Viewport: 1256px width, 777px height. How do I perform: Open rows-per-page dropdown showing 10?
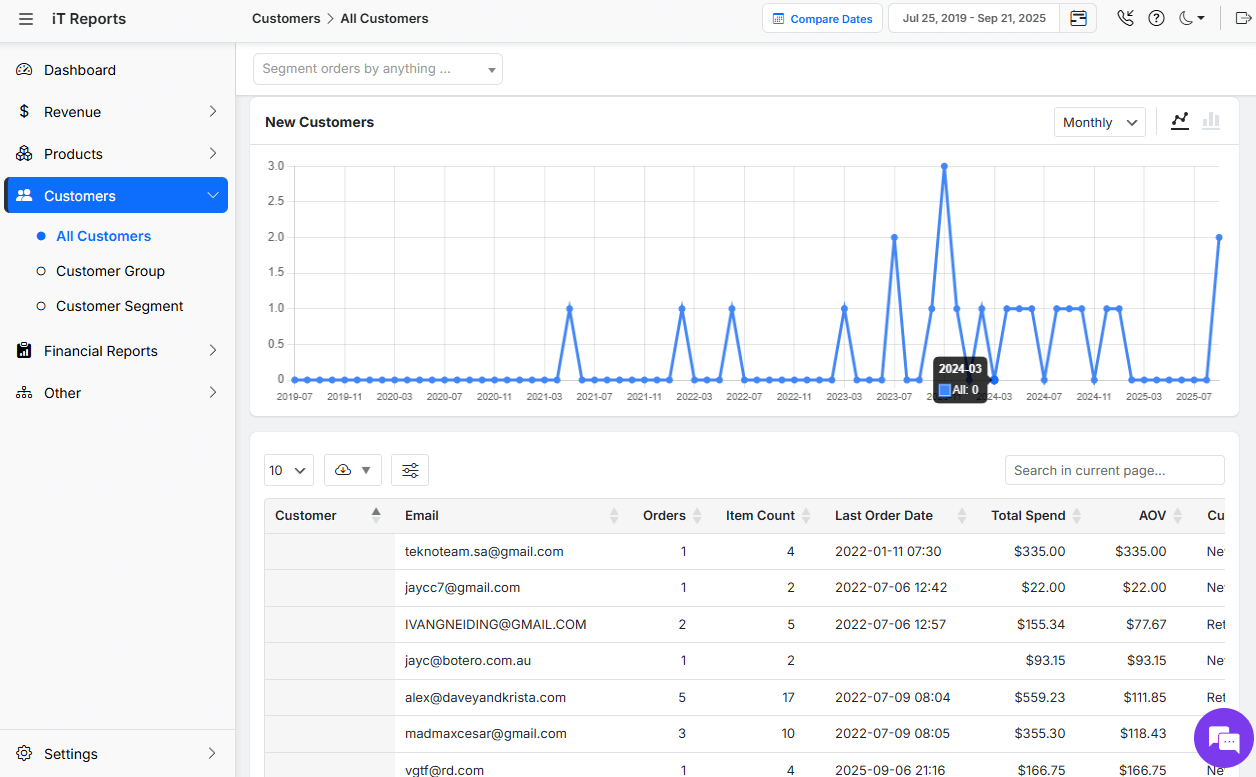288,470
